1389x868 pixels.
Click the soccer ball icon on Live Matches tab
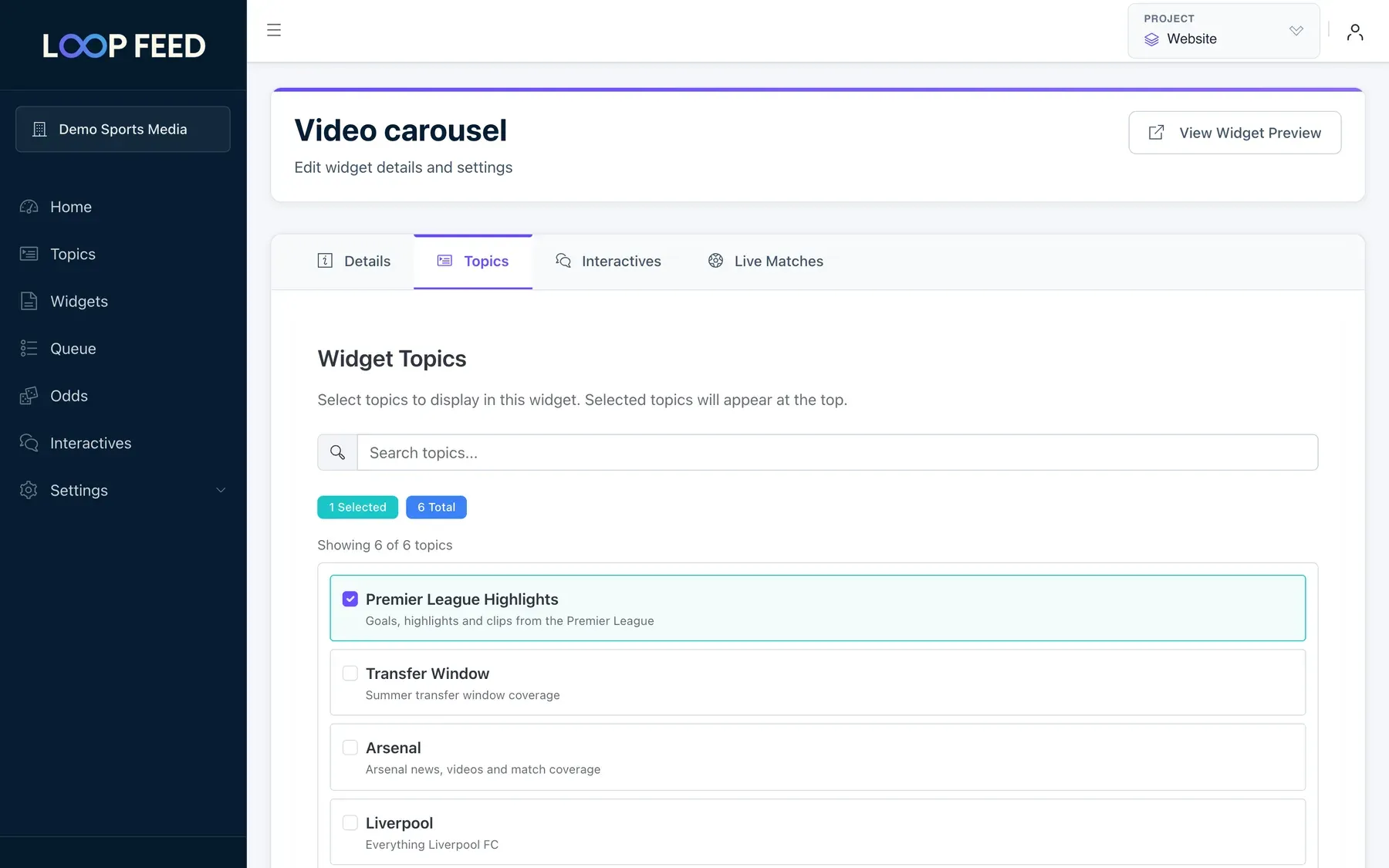(715, 261)
